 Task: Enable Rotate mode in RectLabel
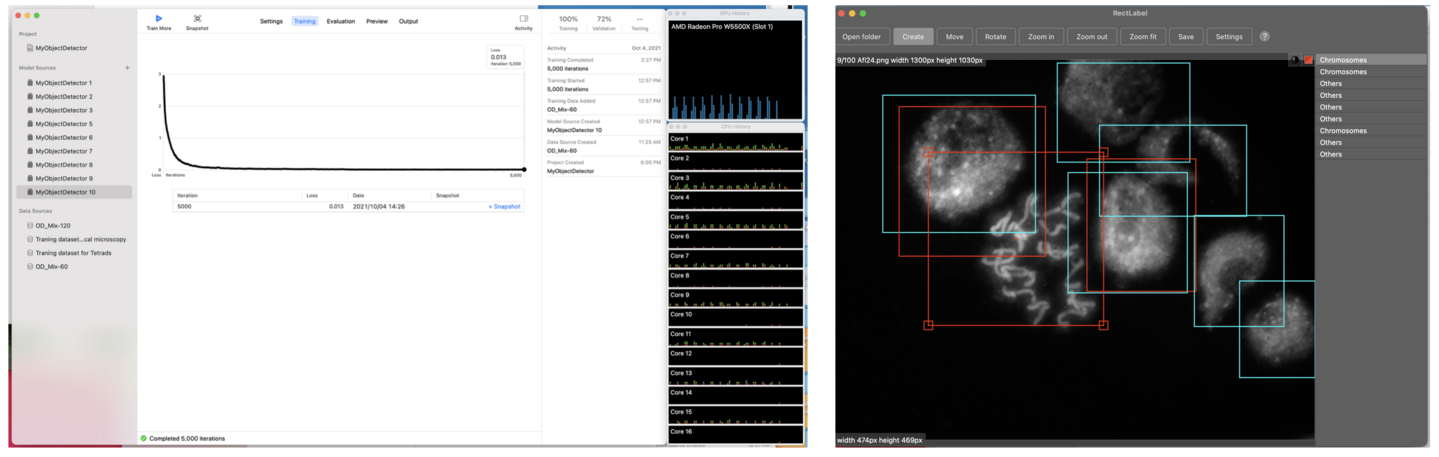[995, 37]
